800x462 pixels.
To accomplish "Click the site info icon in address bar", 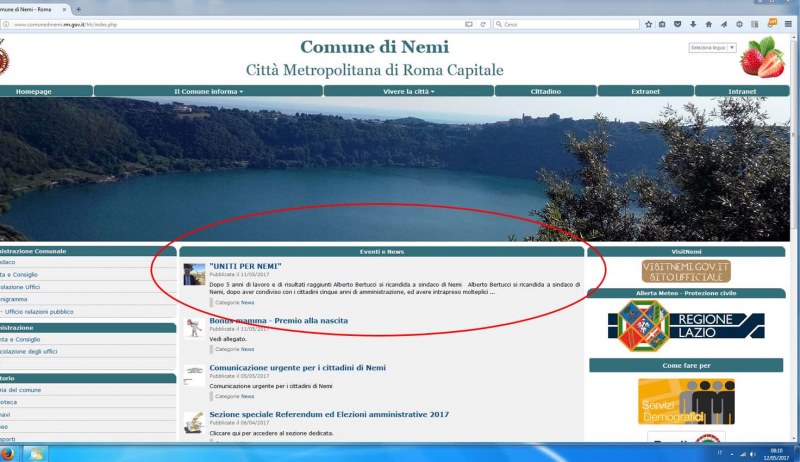I will pos(6,24).
